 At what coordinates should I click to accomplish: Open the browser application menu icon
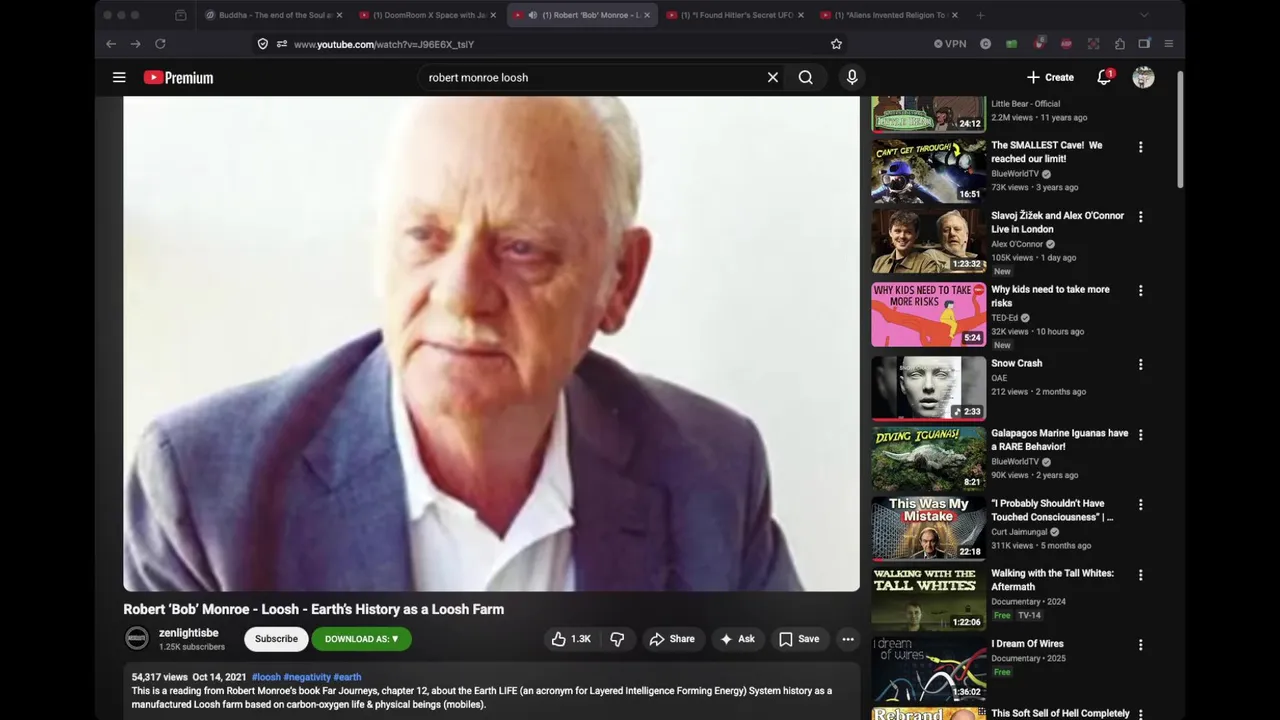(x=1168, y=44)
